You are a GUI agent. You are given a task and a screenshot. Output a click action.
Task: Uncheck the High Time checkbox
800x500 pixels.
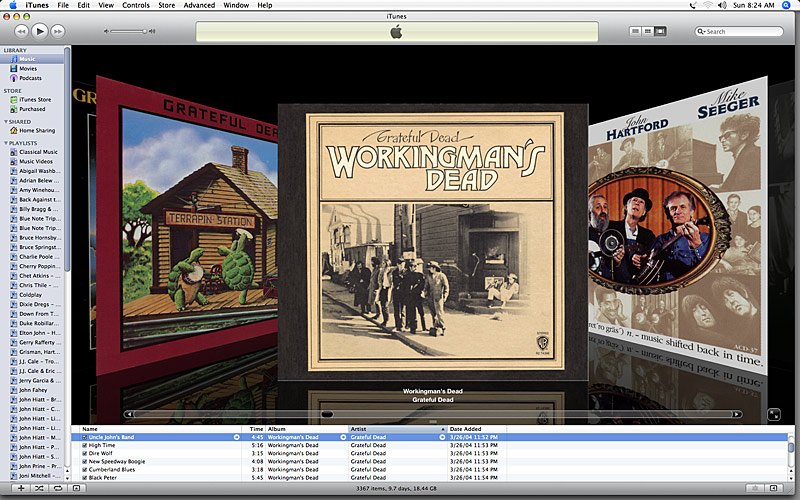click(85, 445)
